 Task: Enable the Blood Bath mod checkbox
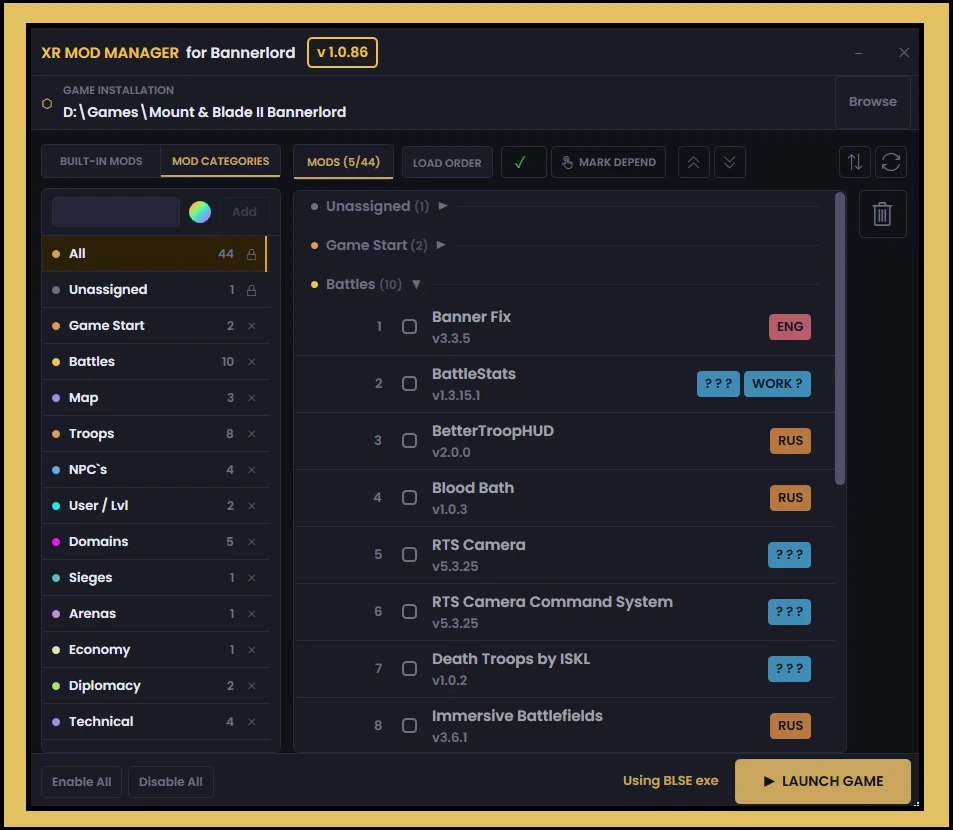[410, 498]
